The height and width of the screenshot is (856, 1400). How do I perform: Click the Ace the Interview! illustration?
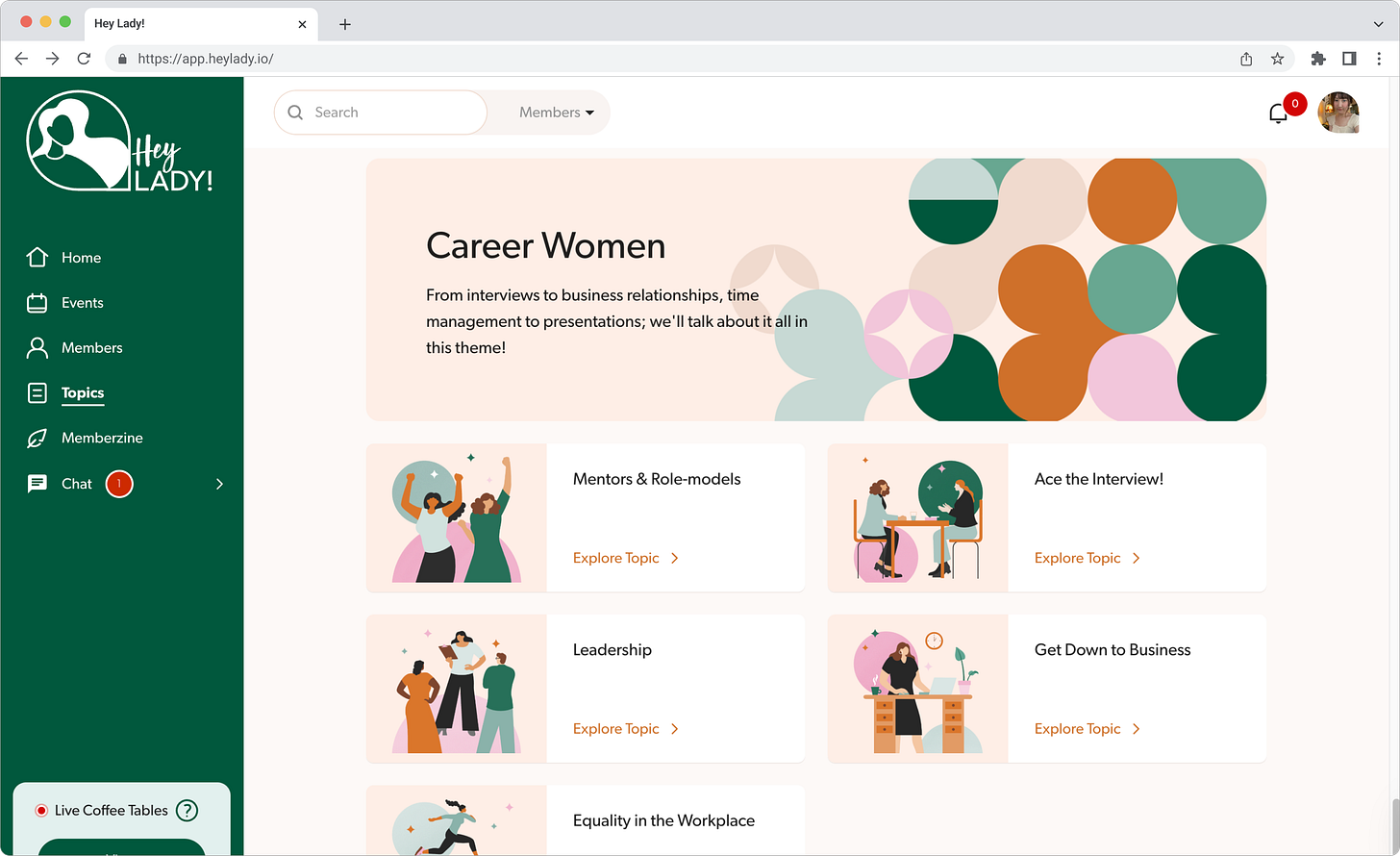(x=918, y=517)
